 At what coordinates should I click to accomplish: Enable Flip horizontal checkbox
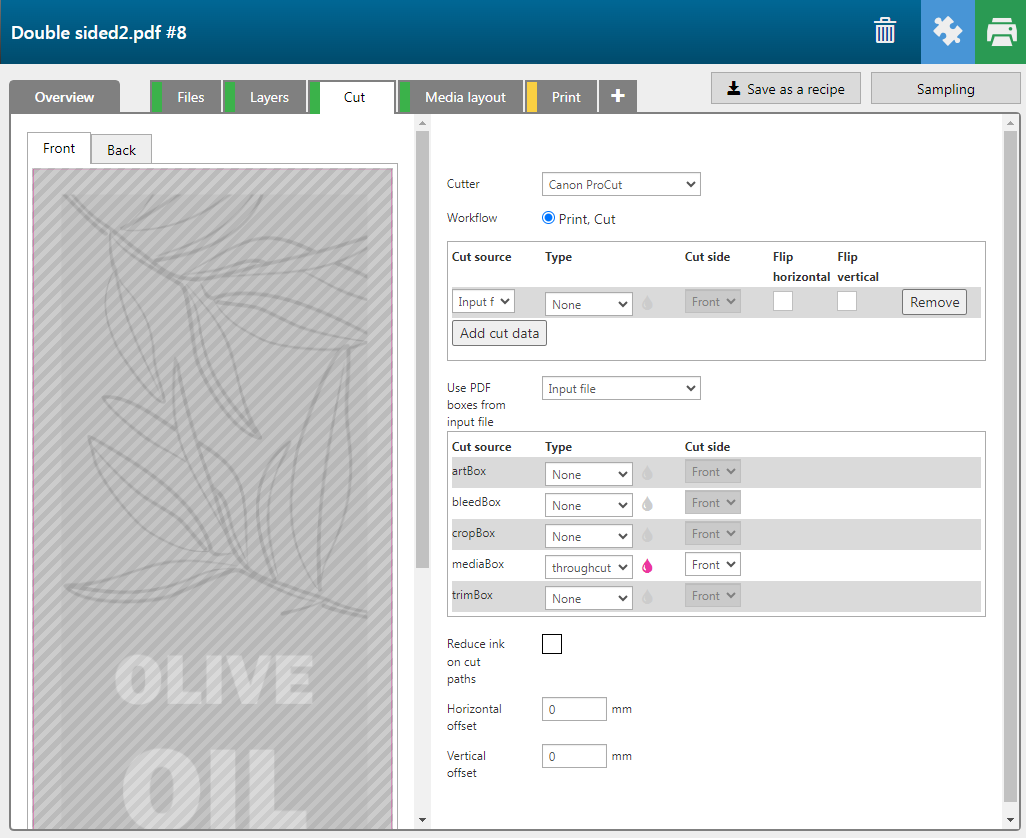click(x=783, y=301)
